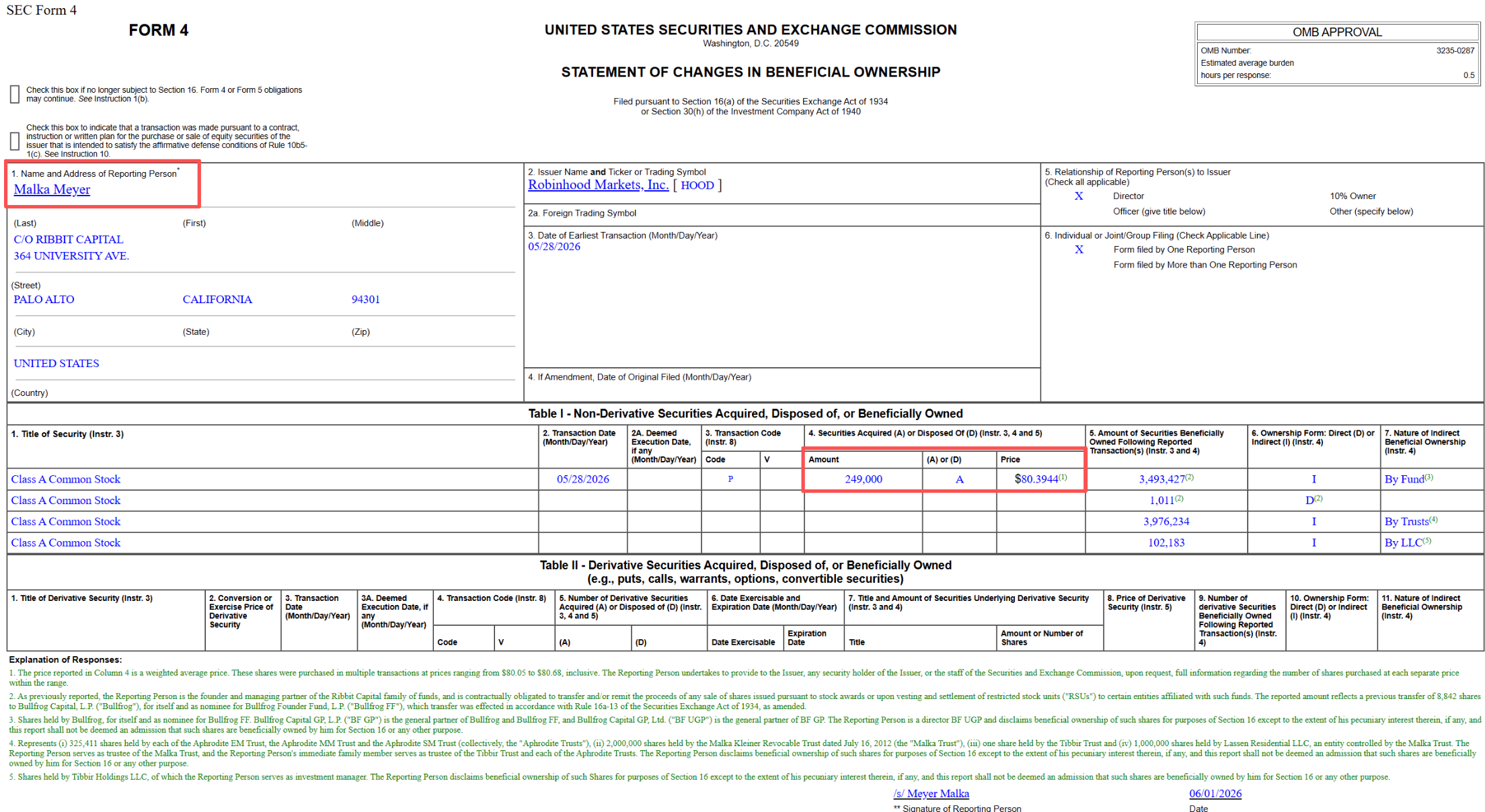The image size is (1485, 812).
Task: Click the state value 'CALIFORNIA'
Action: coord(217,300)
